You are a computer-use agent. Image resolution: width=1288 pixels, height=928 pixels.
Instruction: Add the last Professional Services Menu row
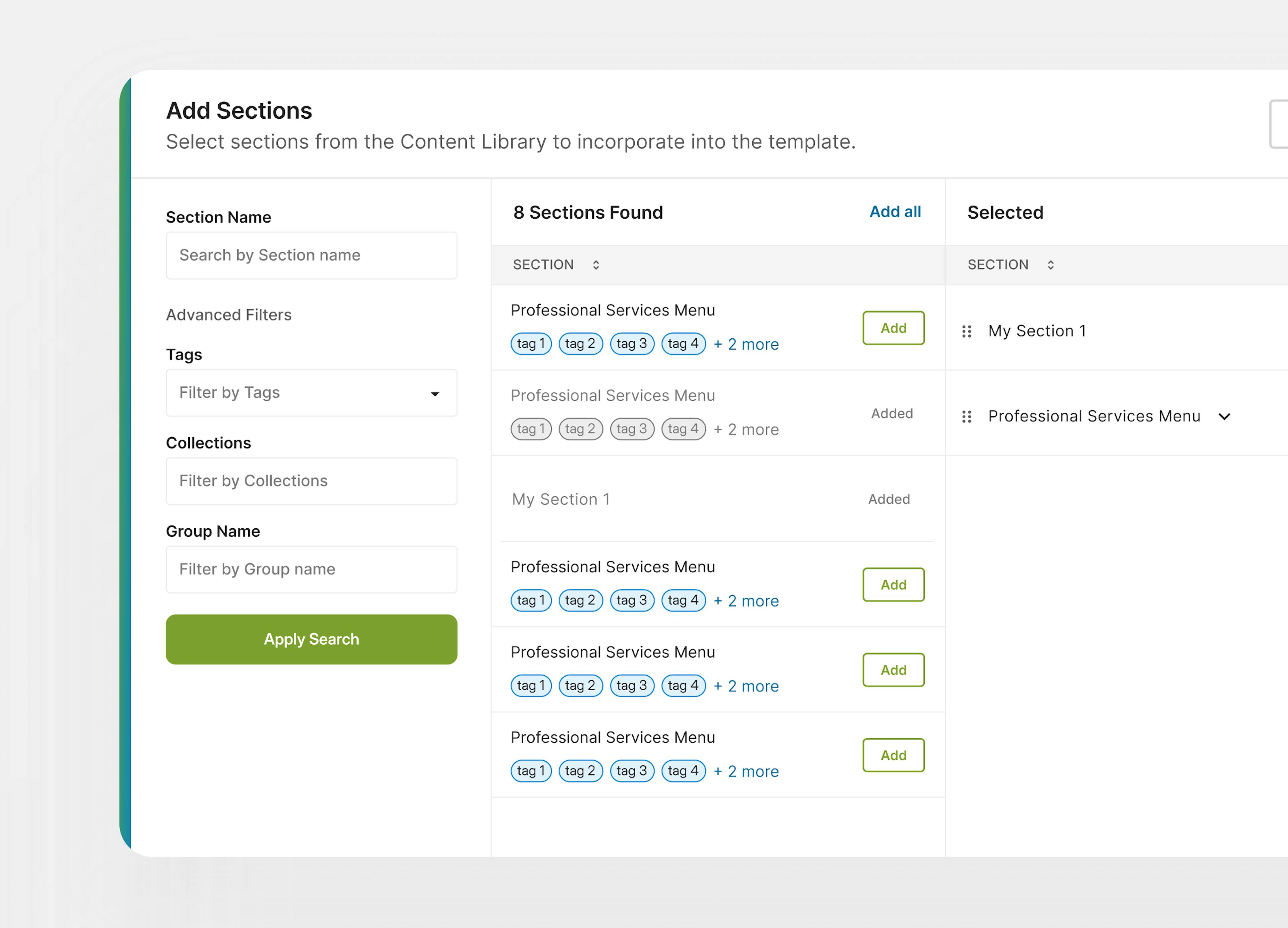click(893, 755)
